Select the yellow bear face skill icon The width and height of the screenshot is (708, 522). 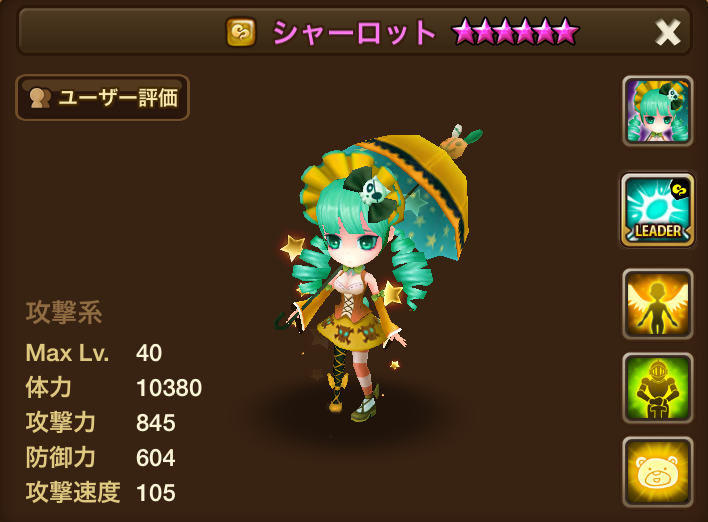657,472
